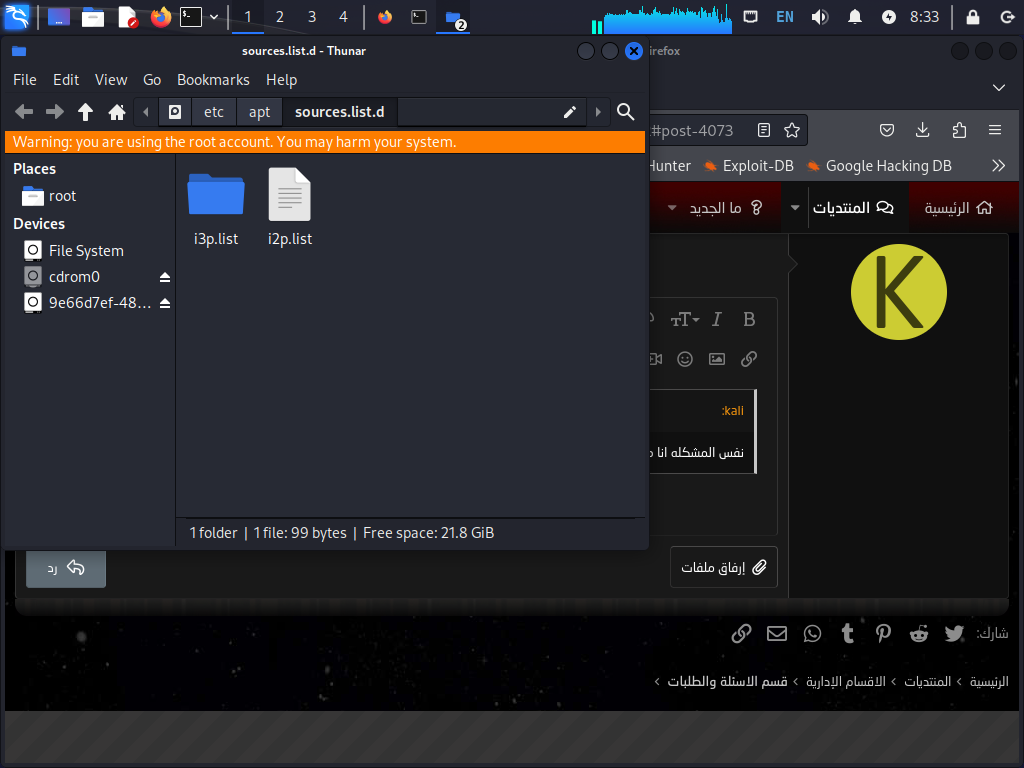Open Firefox downloads
1024x768 pixels.
tap(922, 130)
